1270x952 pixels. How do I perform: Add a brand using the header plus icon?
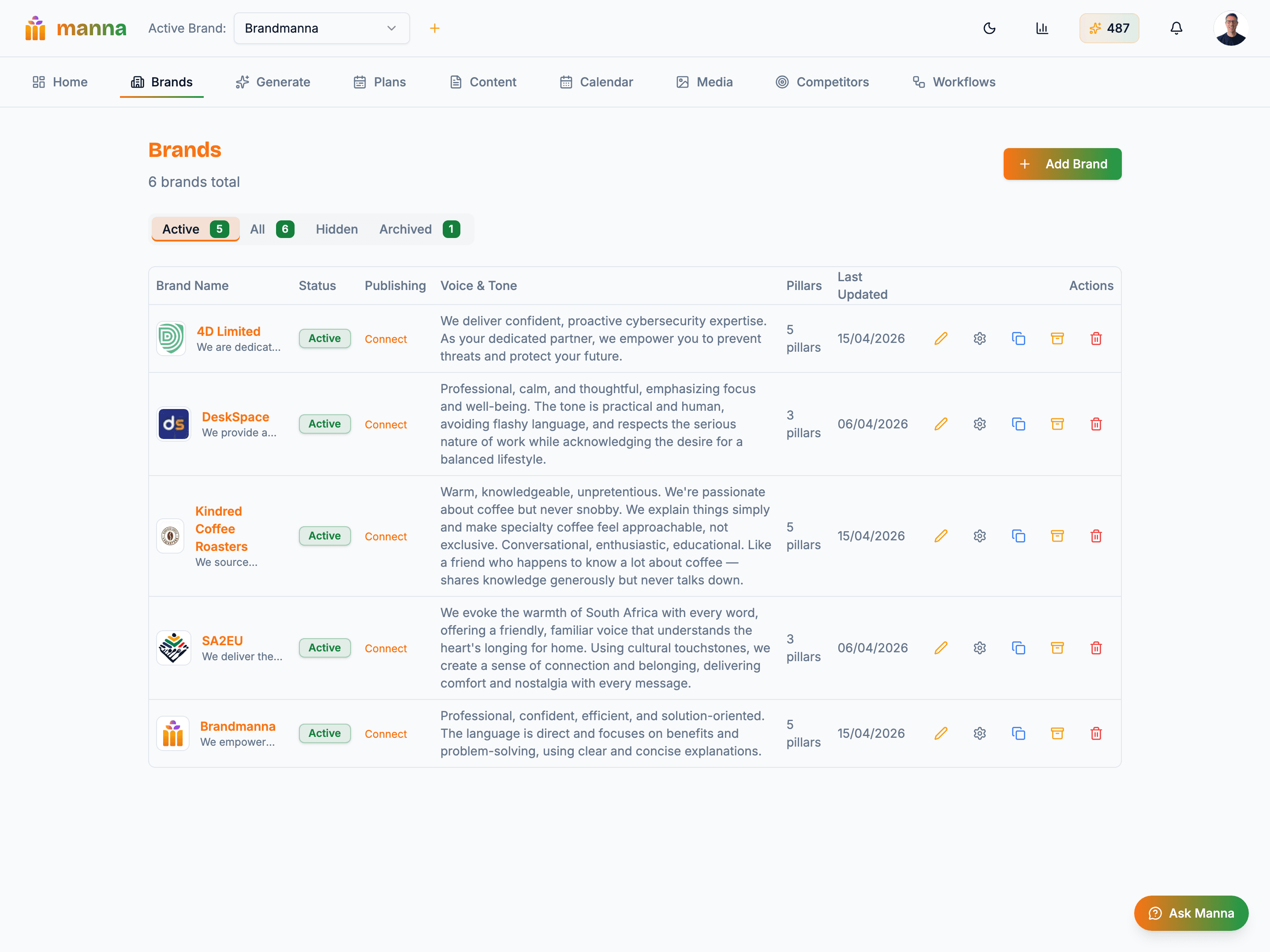coord(435,28)
